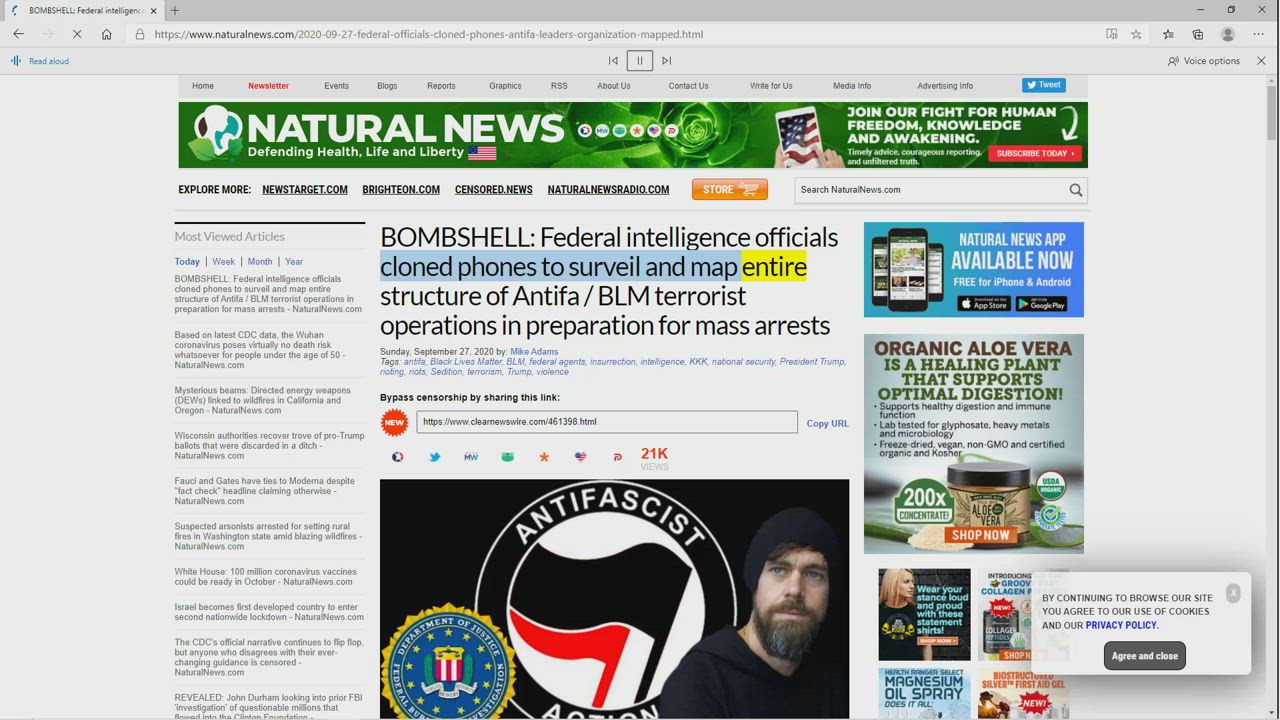Go to previous paragraph in read aloud

613,61
